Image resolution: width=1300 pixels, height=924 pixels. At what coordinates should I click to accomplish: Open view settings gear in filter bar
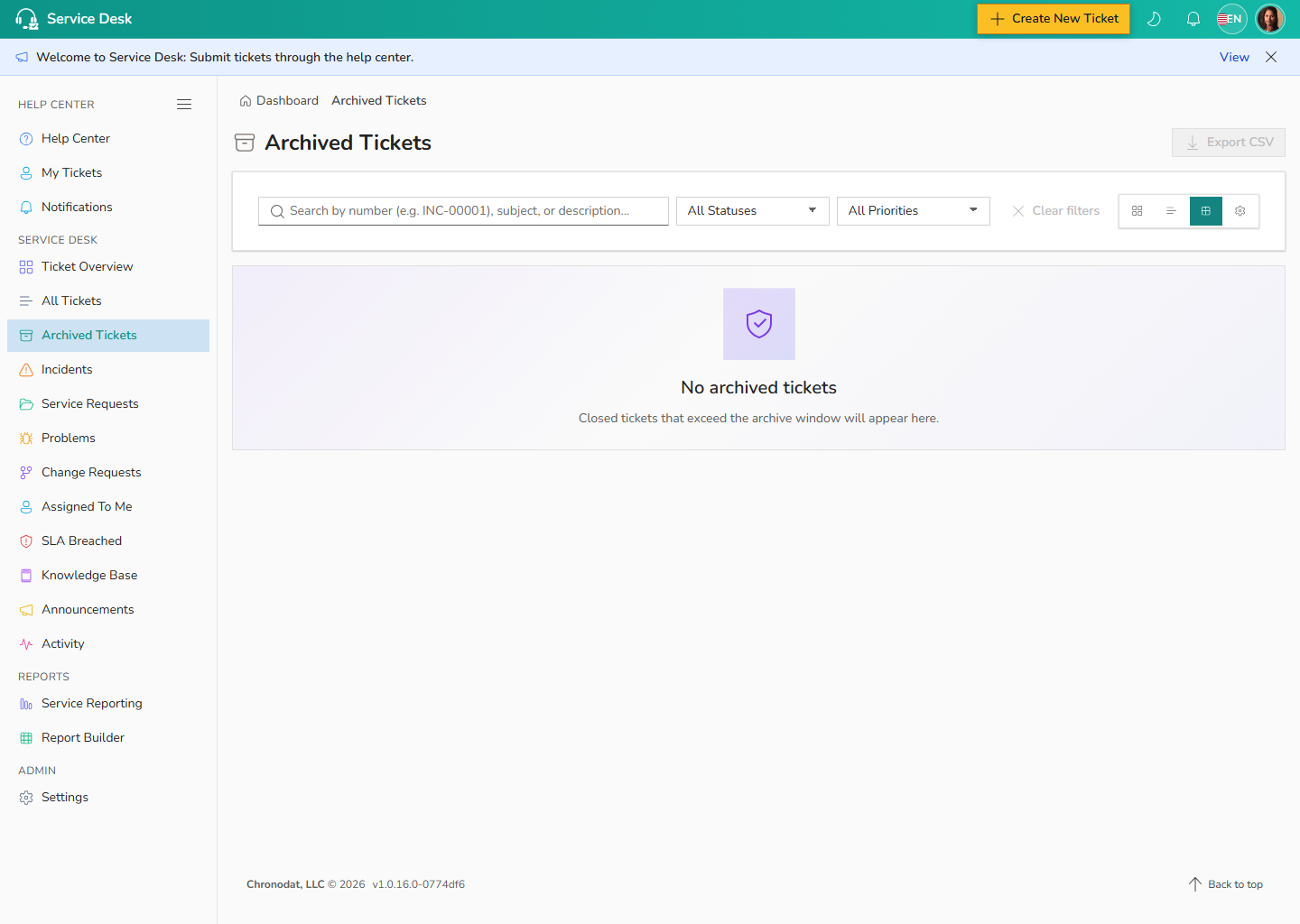pos(1240,211)
